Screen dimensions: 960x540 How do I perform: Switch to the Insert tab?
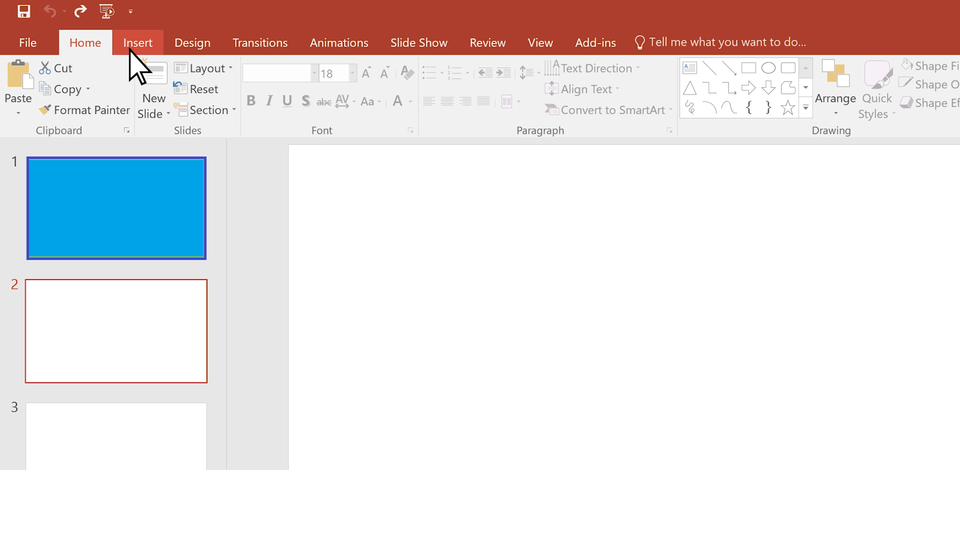(138, 43)
